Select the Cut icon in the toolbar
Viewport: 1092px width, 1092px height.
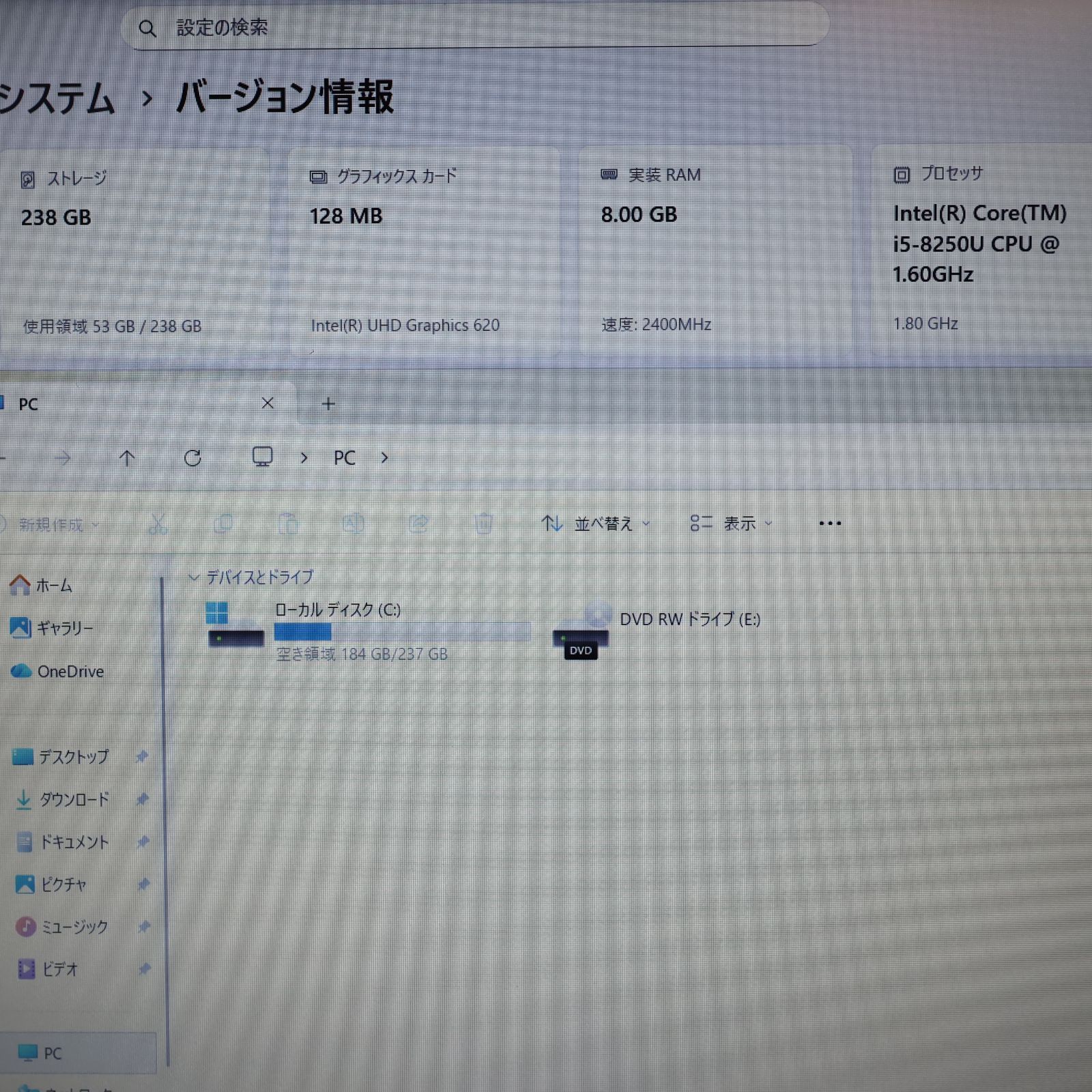coord(158,523)
